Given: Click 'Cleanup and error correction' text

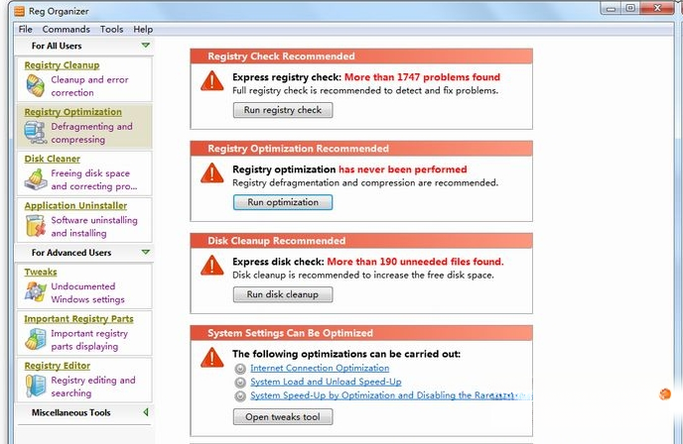Looking at the screenshot, I should coord(90,86).
